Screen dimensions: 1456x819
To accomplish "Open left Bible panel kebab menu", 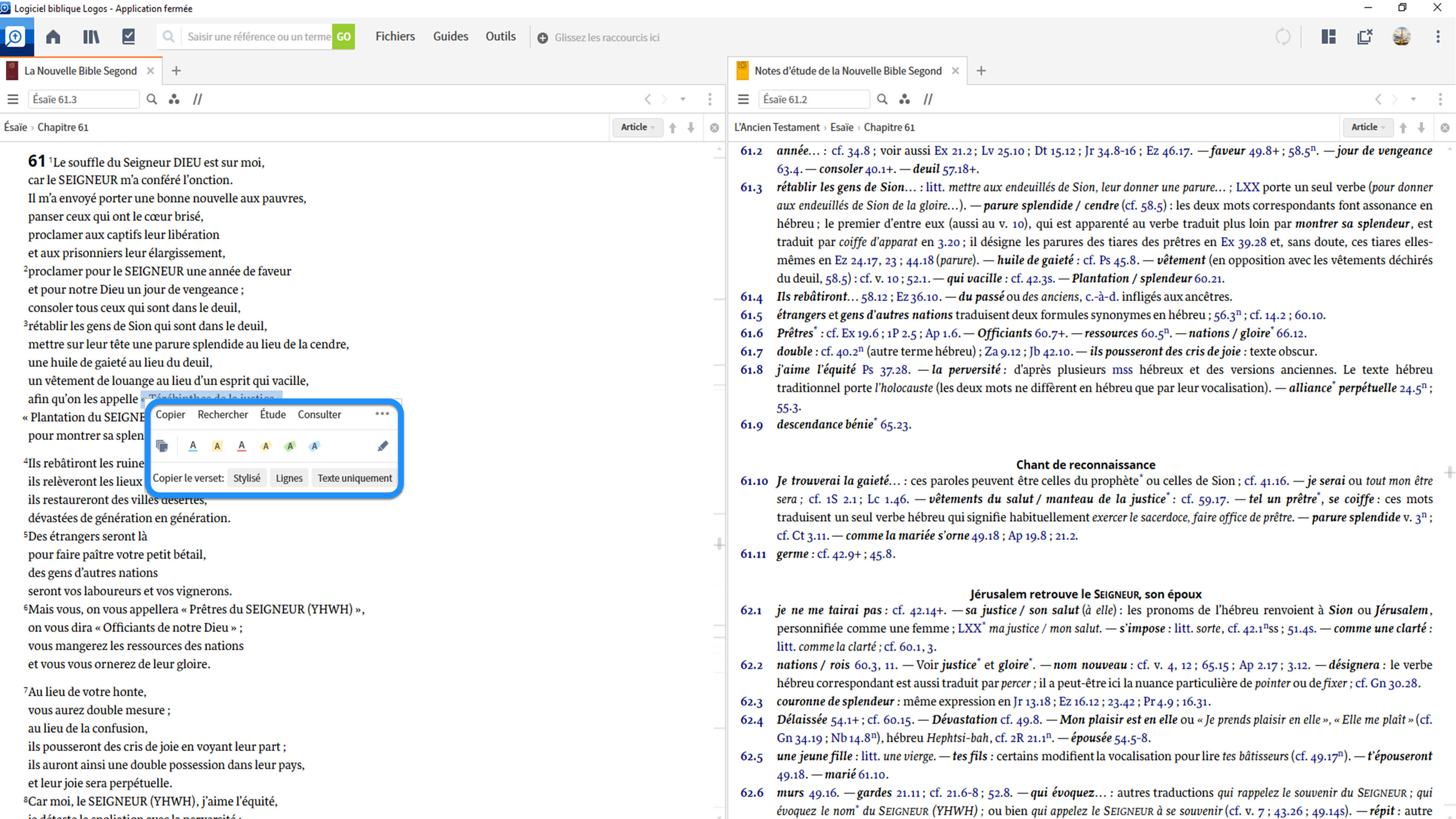I will 710,99.
